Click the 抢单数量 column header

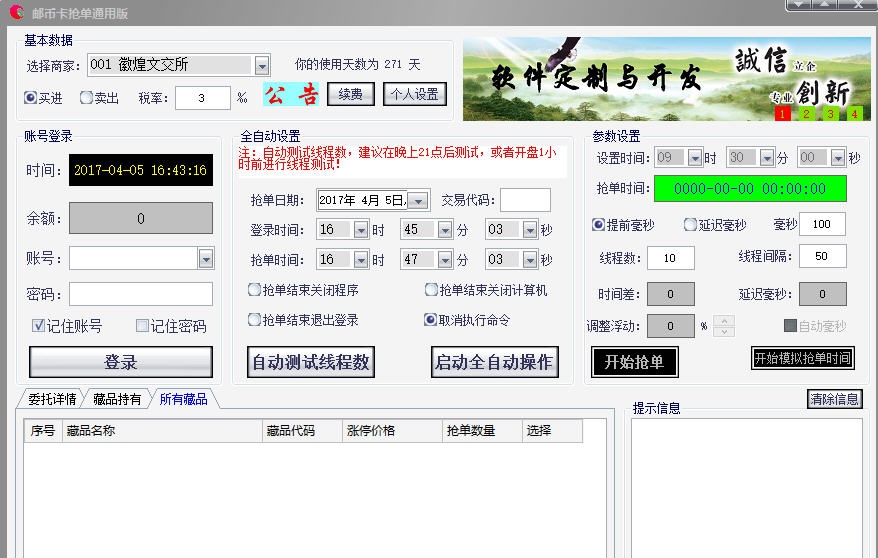coord(482,430)
